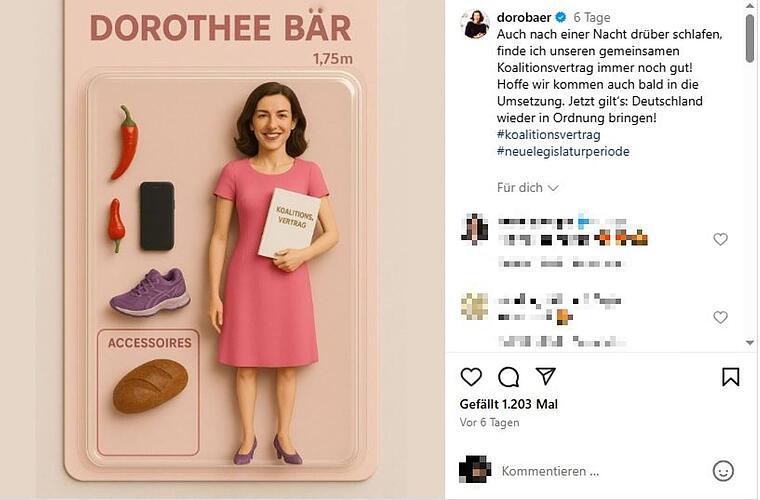Open dorobaer's profile picture
The width and height of the screenshot is (760, 500).
coord(476,24)
